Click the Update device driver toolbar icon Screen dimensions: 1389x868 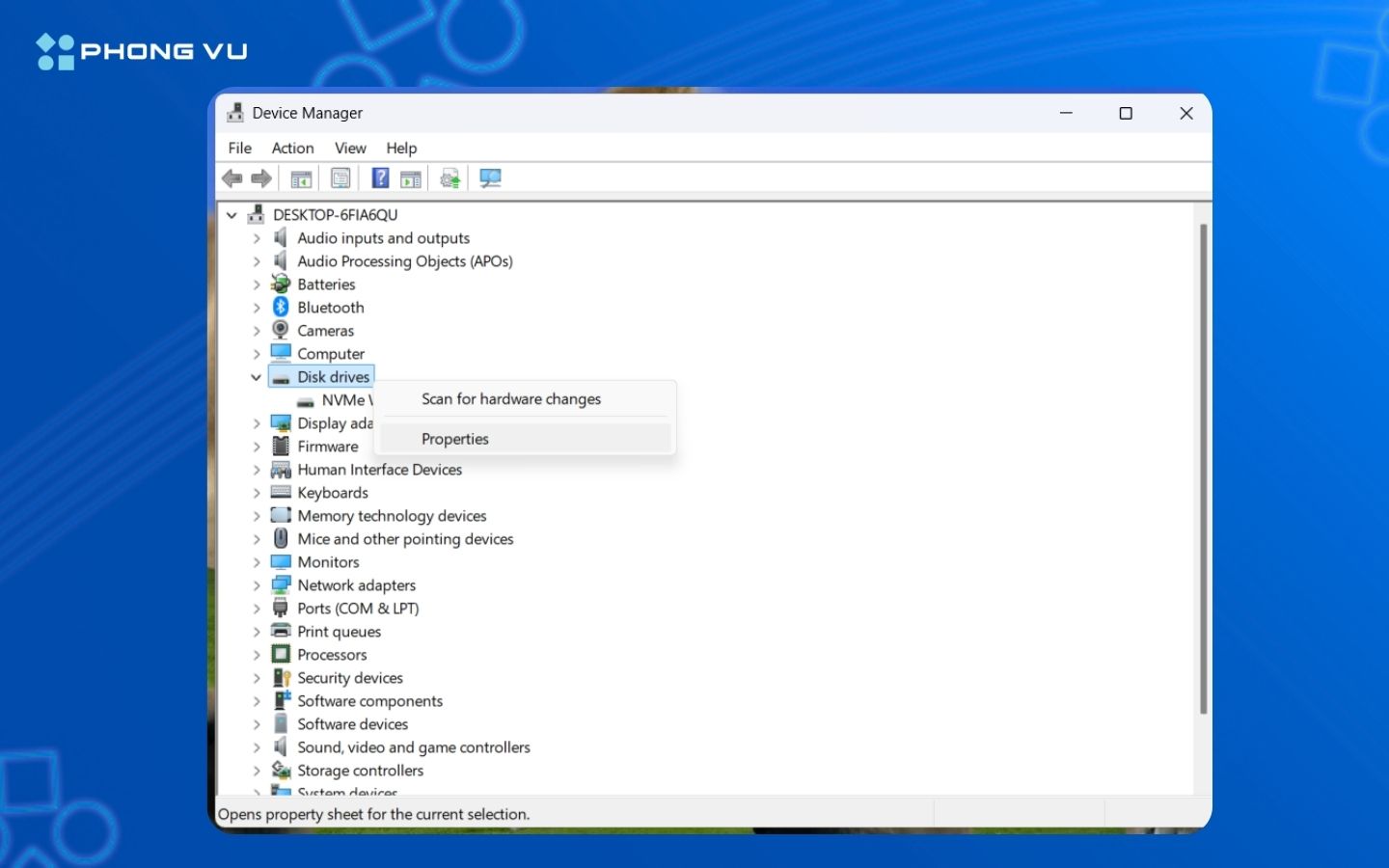point(450,178)
